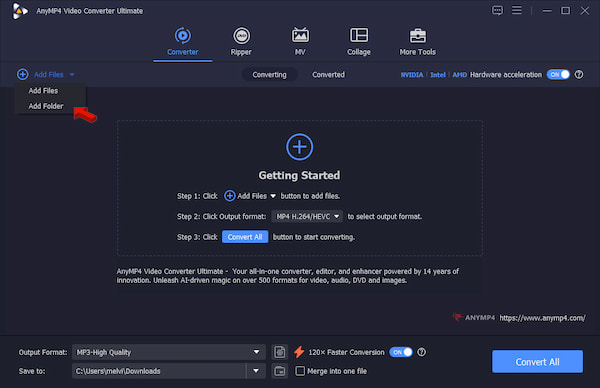Click Add Files button in Step 1
Screen dimensions: 600x388
coord(245,196)
